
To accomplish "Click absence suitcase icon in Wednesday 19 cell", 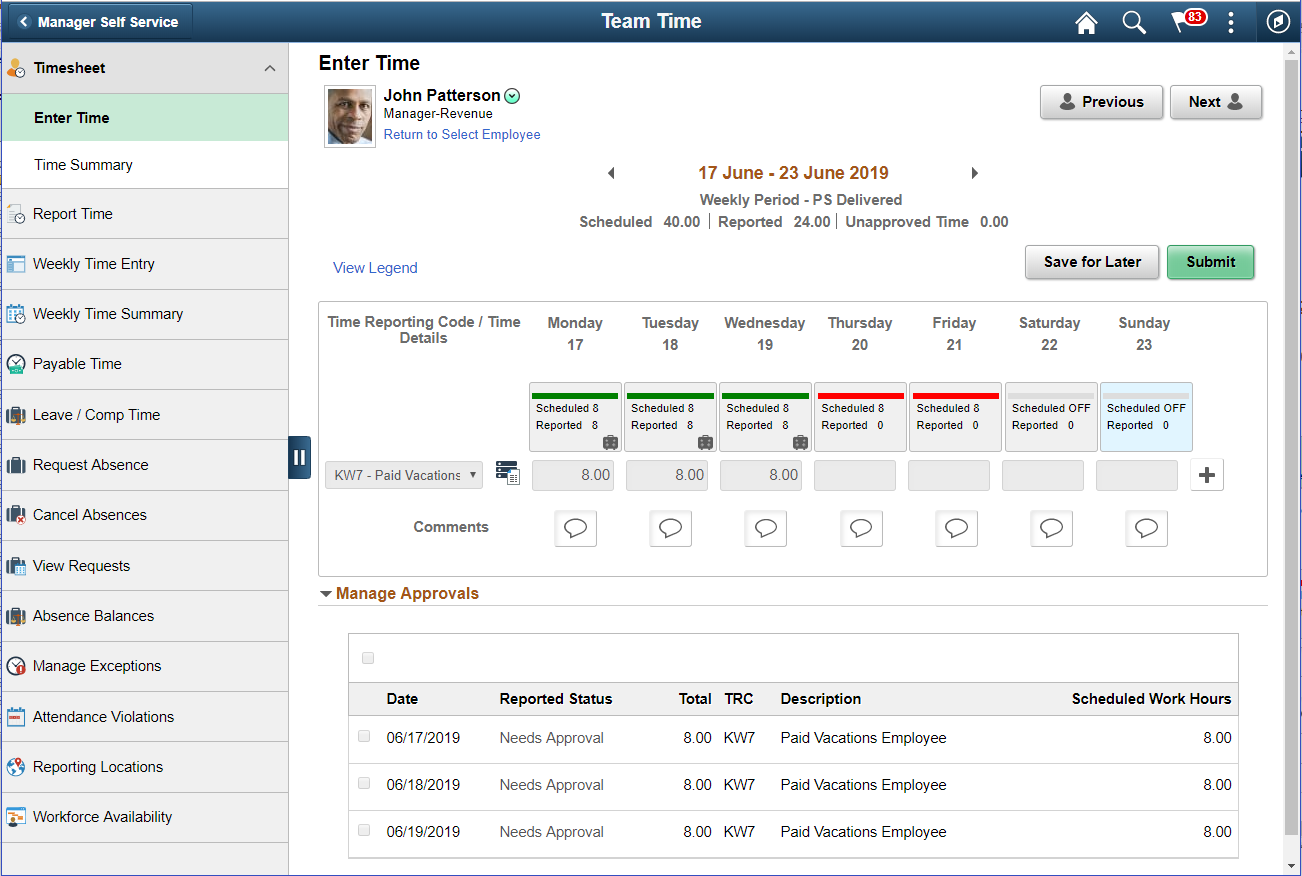I will [800, 442].
